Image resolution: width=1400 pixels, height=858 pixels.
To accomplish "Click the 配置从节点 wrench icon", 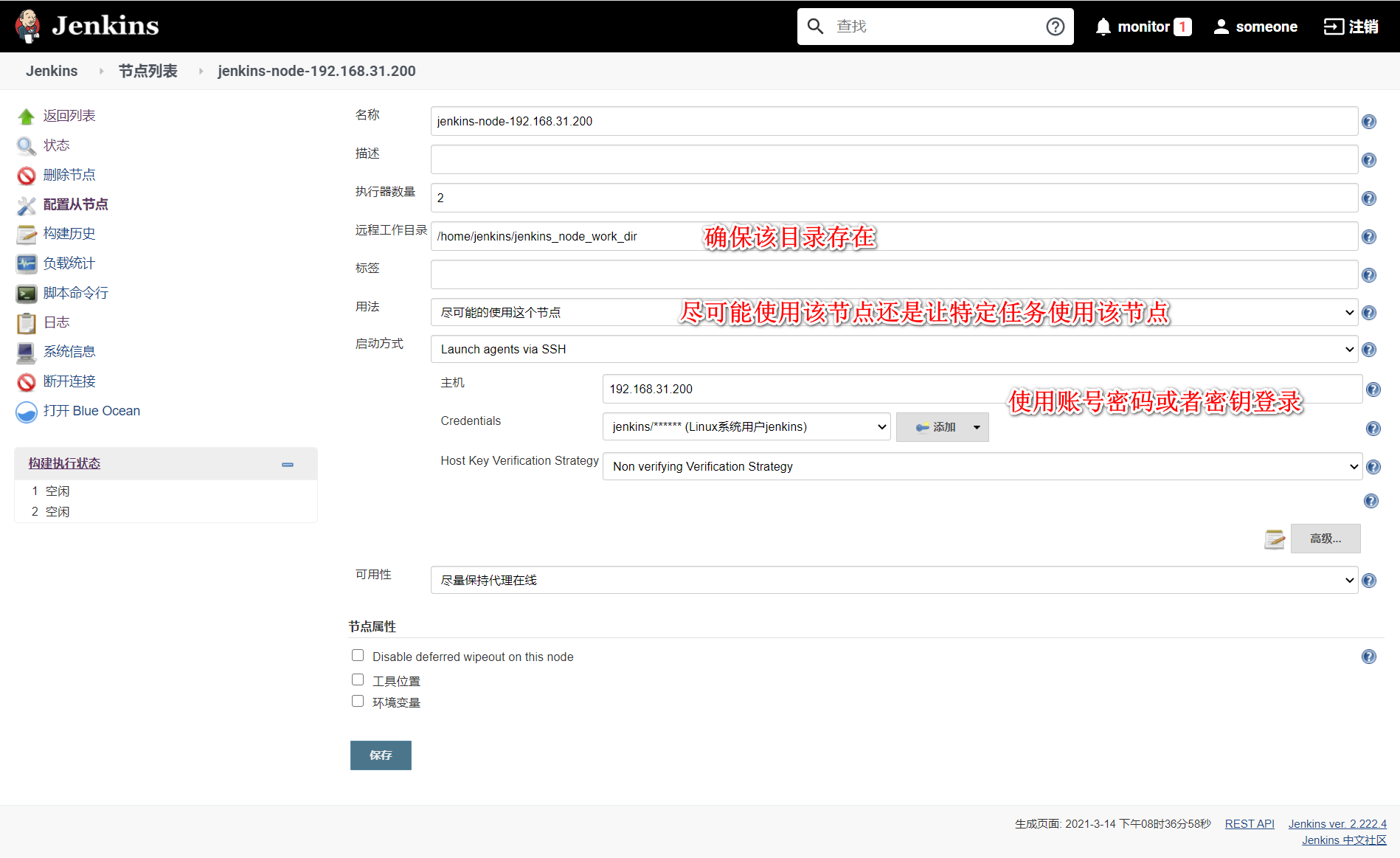I will 27,204.
